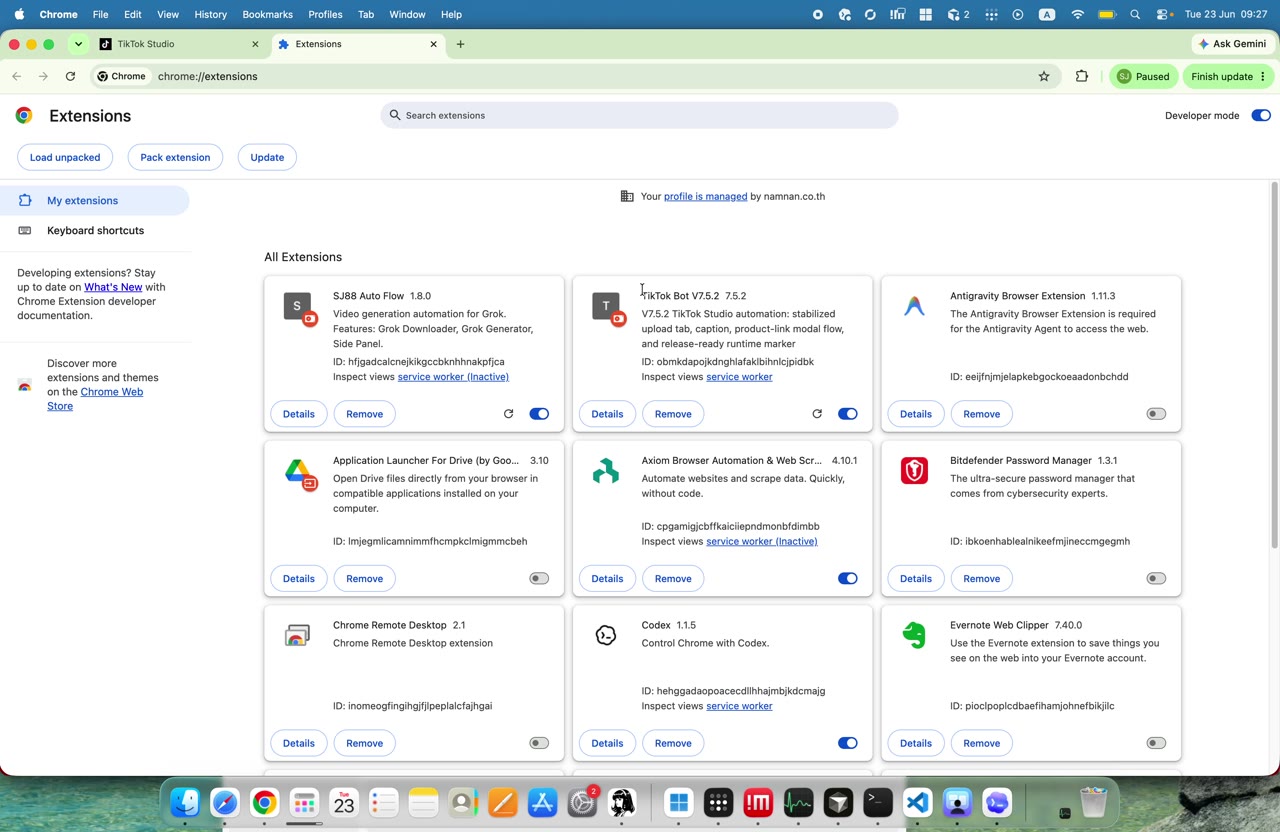
Task: Open the What's New link
Action: [x=113, y=287]
